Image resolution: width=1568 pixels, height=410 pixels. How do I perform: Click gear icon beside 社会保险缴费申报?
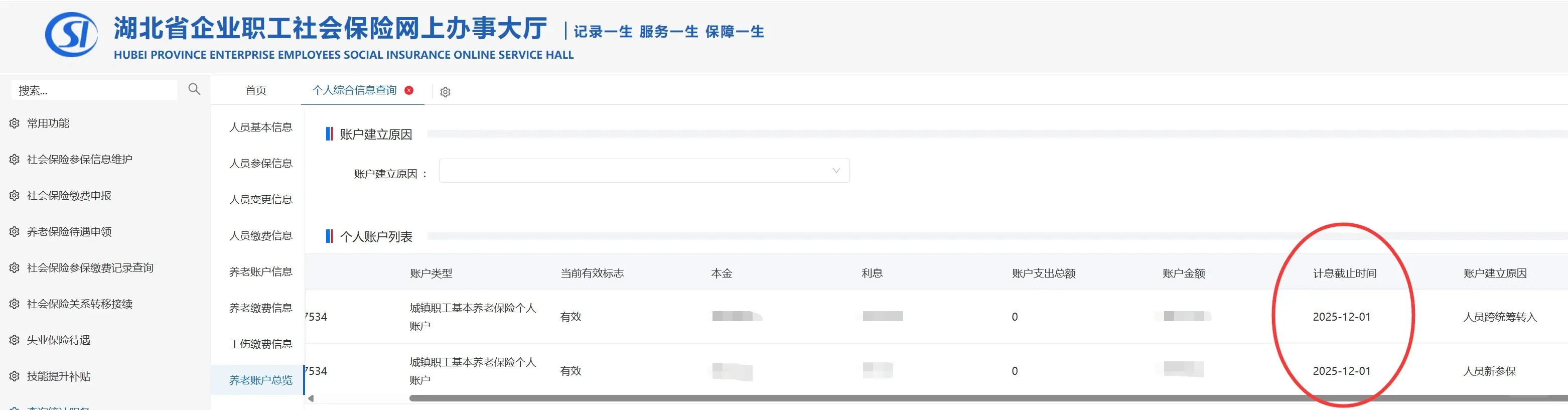(15, 196)
